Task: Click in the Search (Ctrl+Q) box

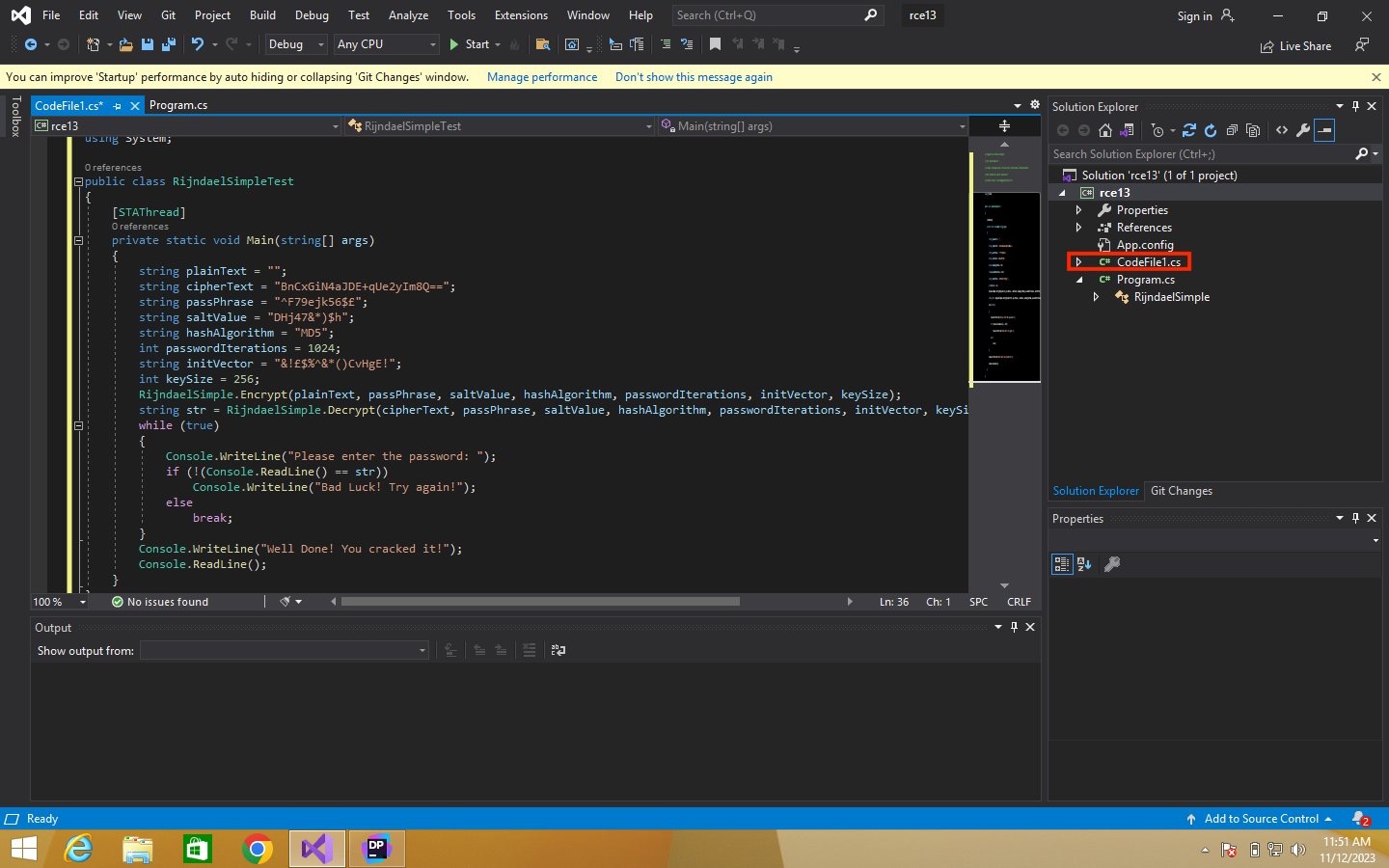Action: [x=776, y=15]
